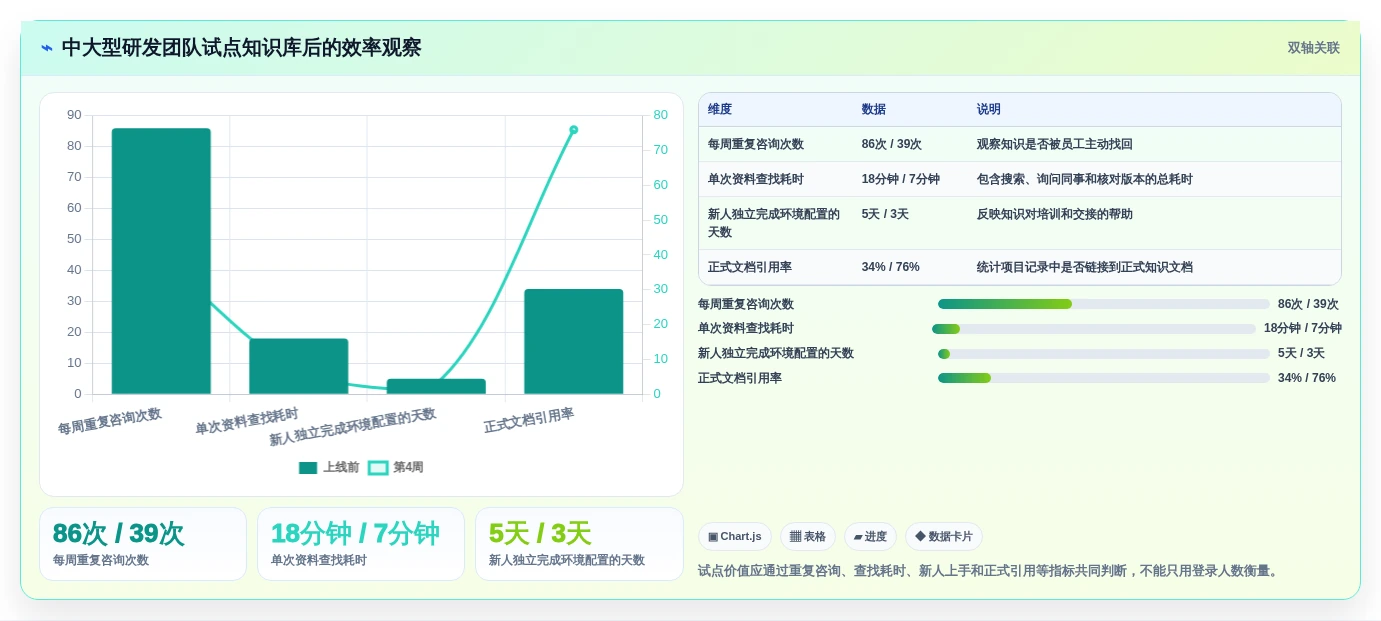Click the tallest bar for 每周重复咨询次数
1381x621 pixels.
point(161,261)
